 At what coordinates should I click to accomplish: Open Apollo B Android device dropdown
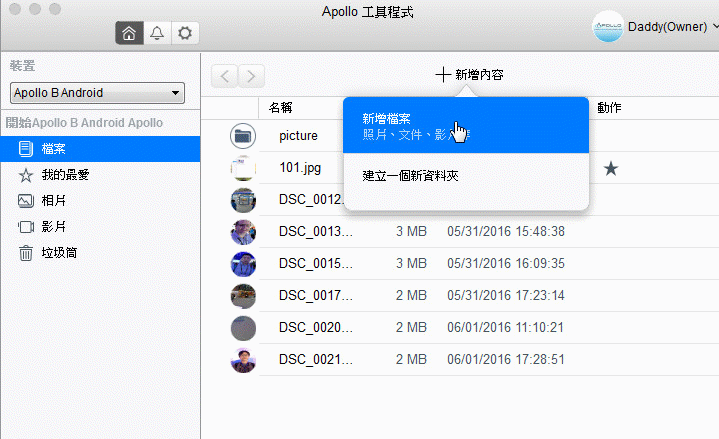click(97, 93)
